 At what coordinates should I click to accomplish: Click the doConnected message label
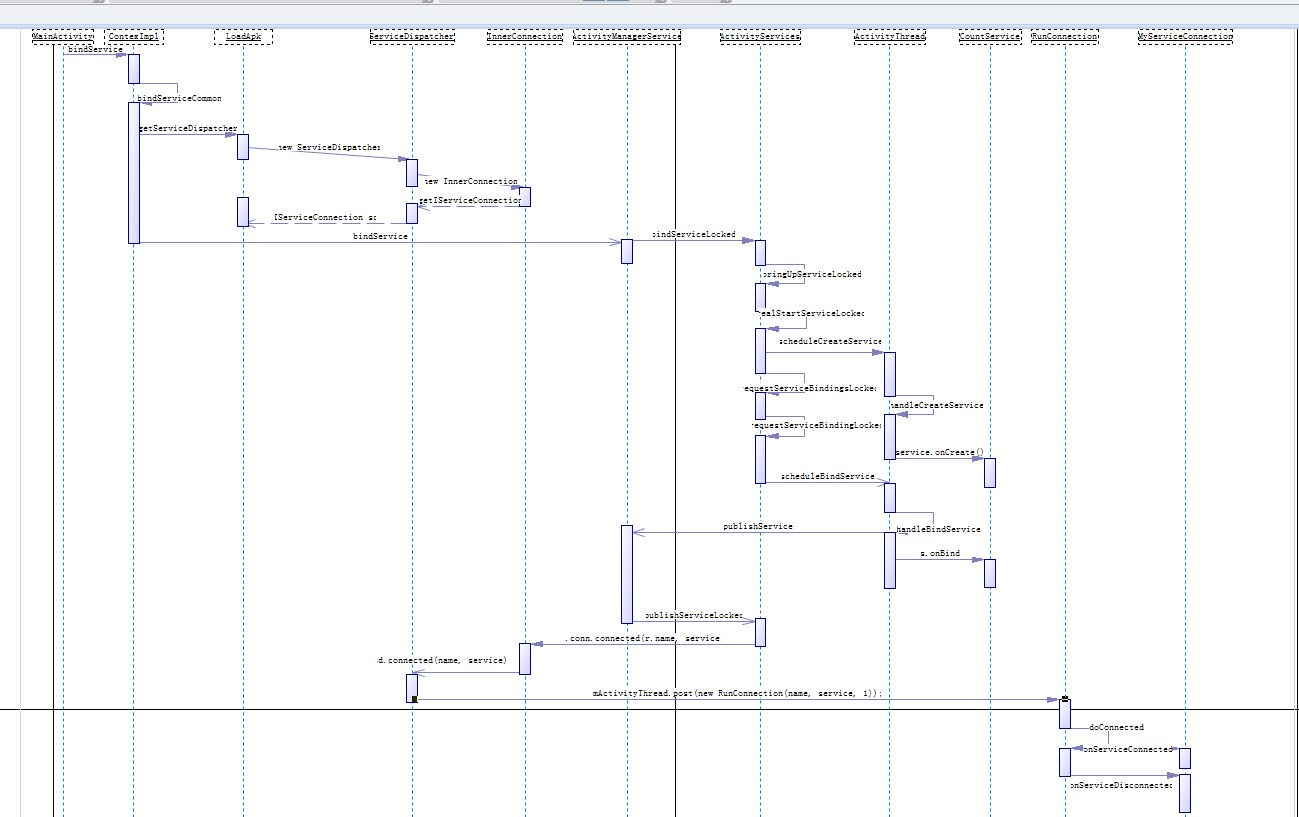tap(1117, 727)
